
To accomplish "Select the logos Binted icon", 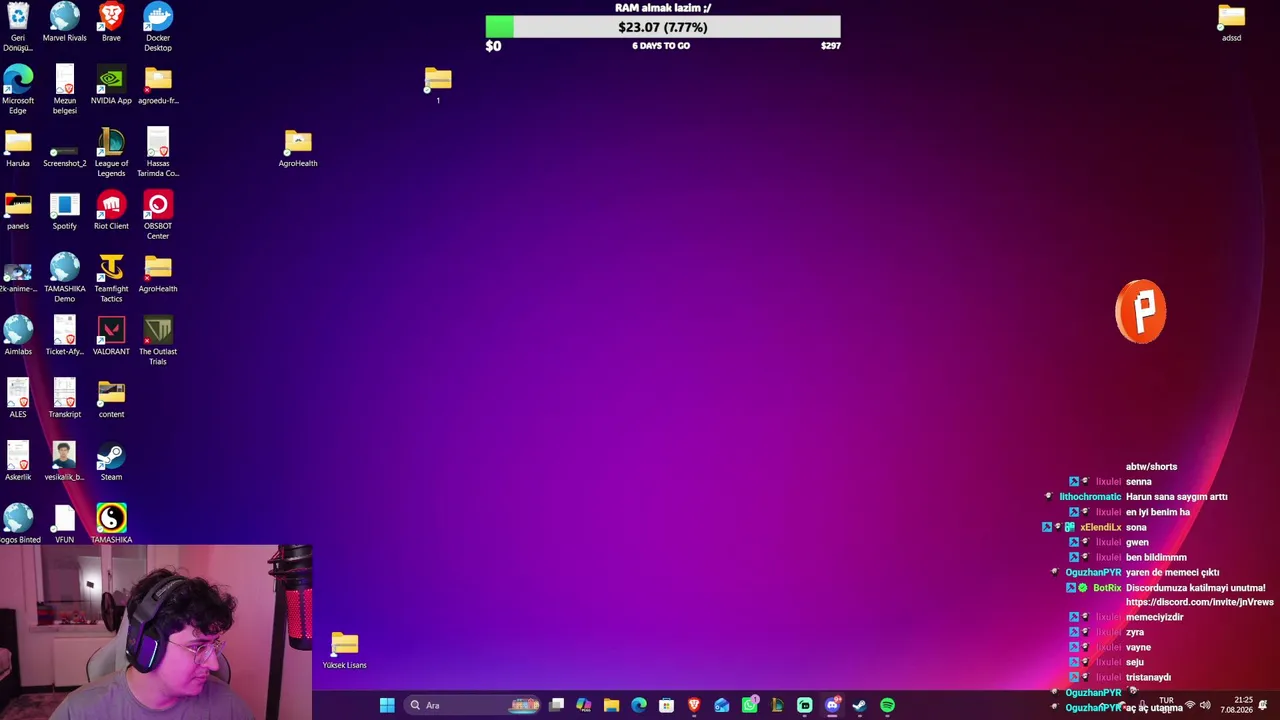I will pyautogui.click(x=18, y=525).
